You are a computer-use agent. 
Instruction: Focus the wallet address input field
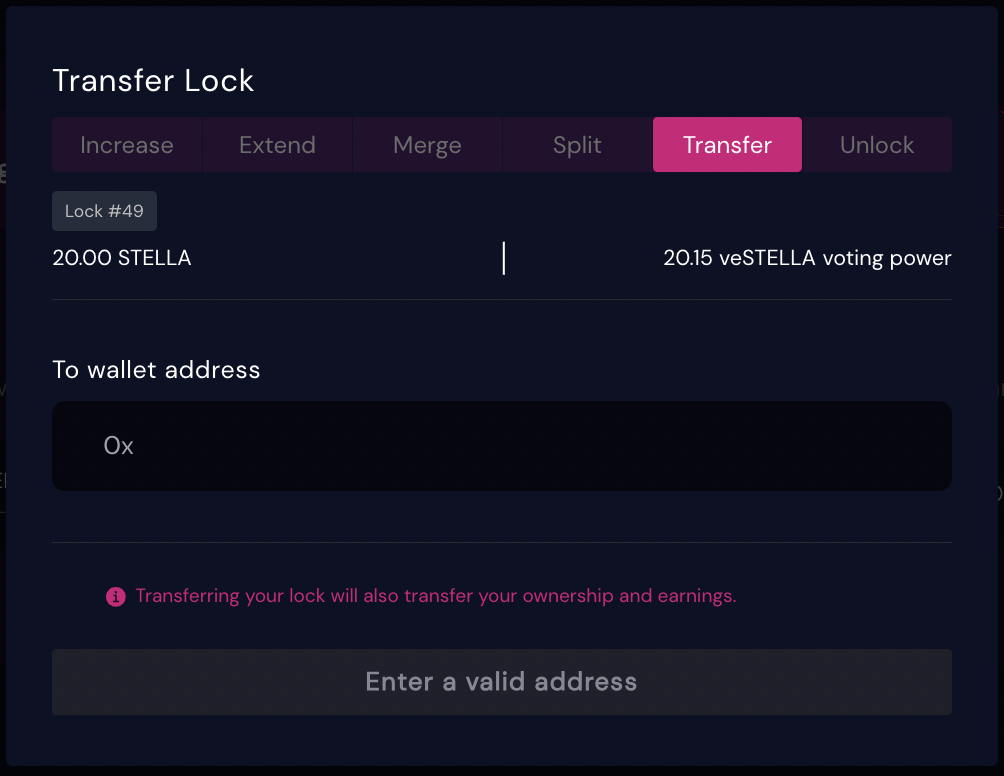pyautogui.click(x=502, y=446)
